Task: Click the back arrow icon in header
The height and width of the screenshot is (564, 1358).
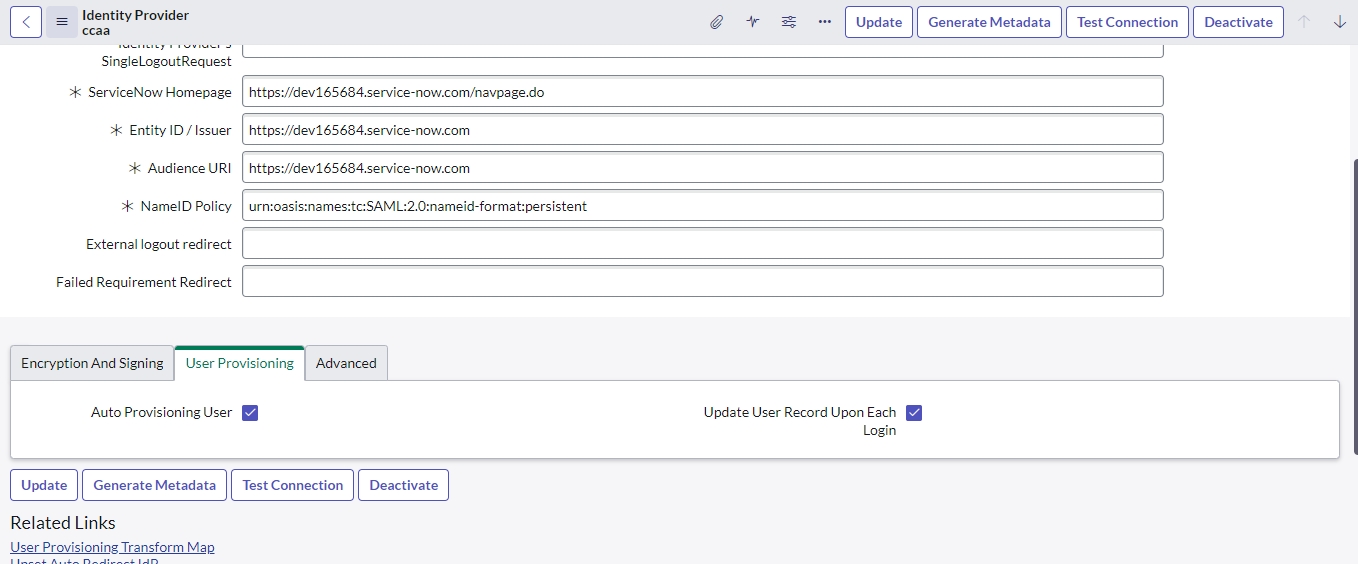Action: pyautogui.click(x=26, y=22)
